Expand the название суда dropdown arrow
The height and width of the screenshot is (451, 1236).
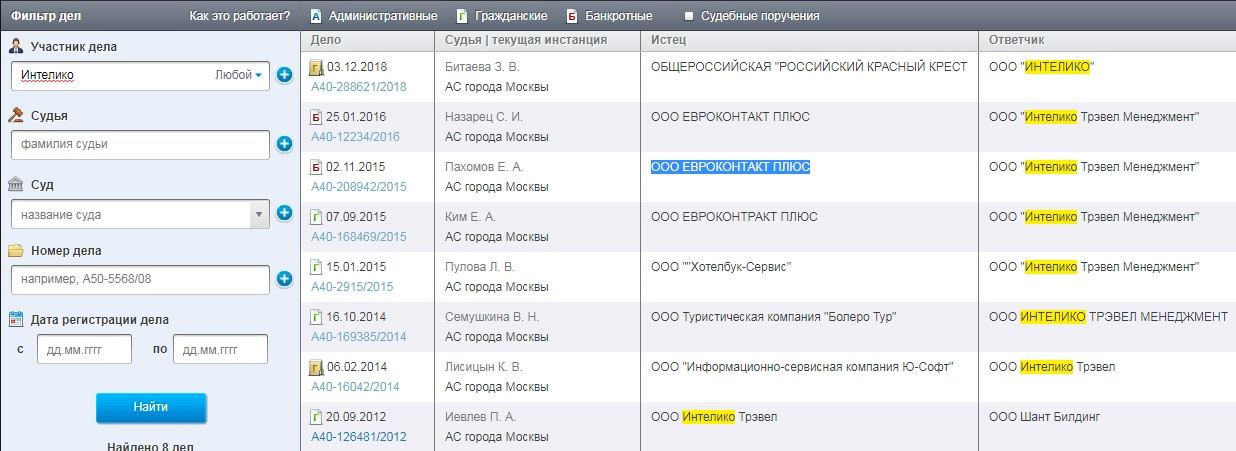click(258, 214)
